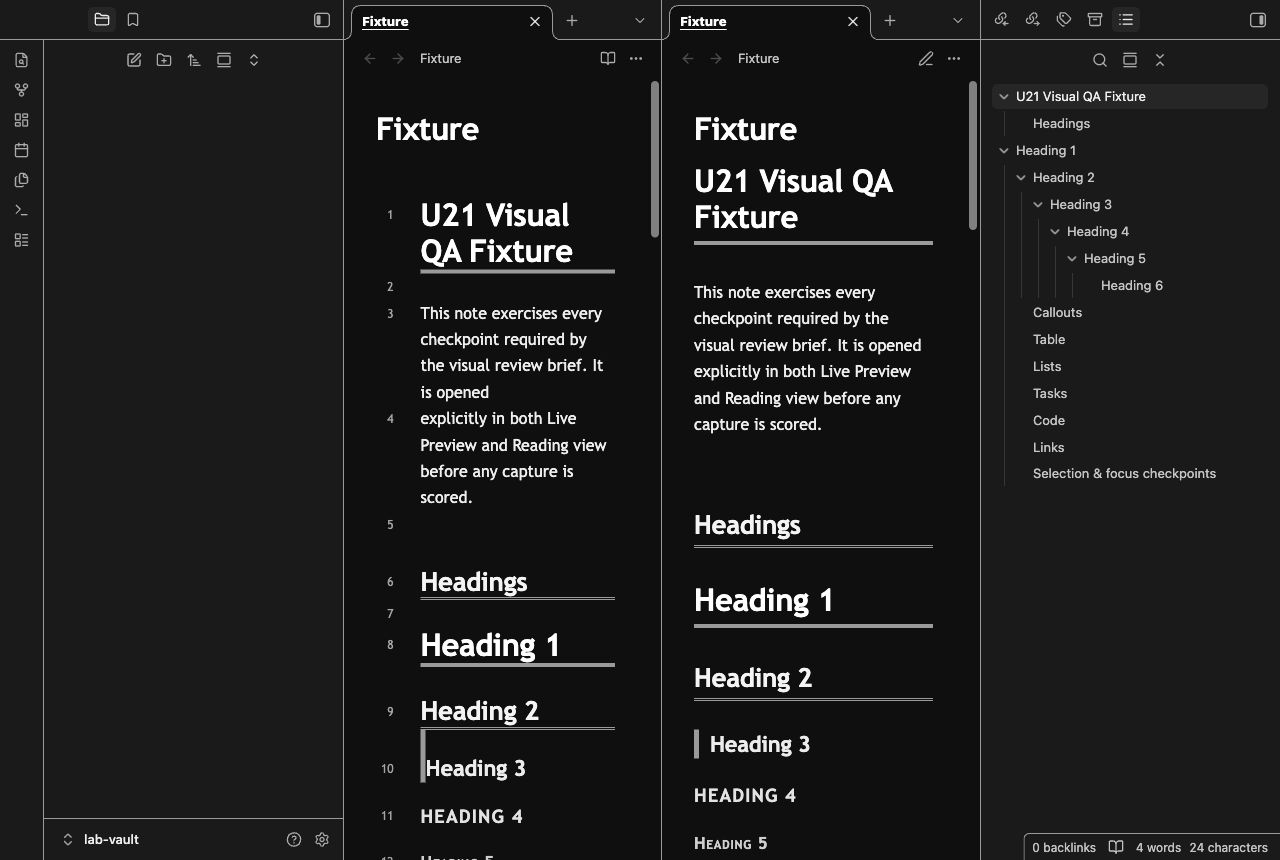Image resolution: width=1280 pixels, height=860 pixels.
Task: Select the left pane Fixture tab
Action: pos(452,21)
